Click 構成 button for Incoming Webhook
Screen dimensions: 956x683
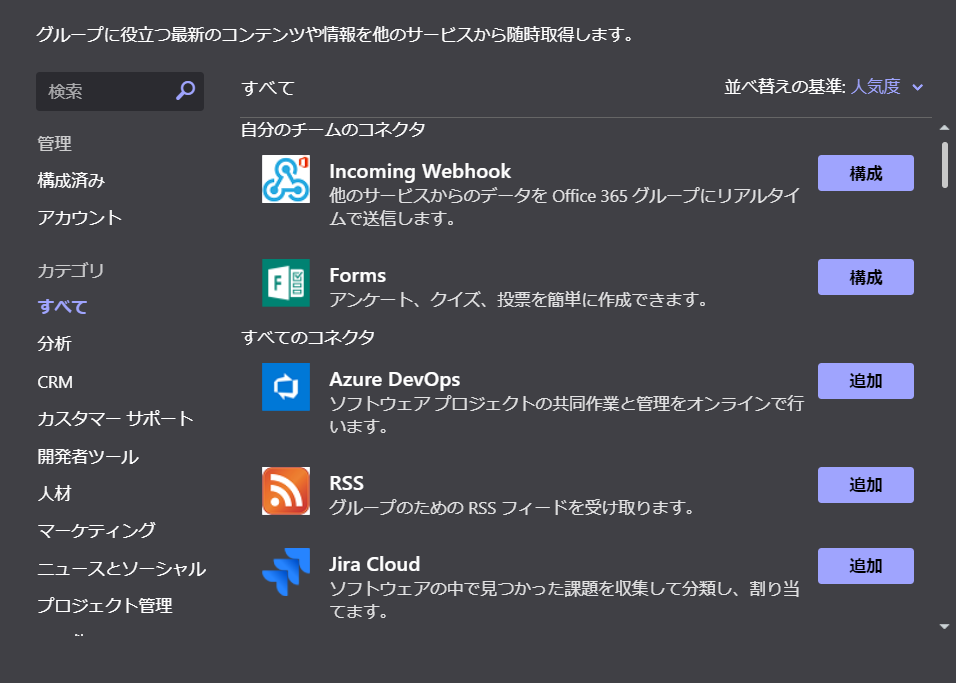tap(866, 172)
